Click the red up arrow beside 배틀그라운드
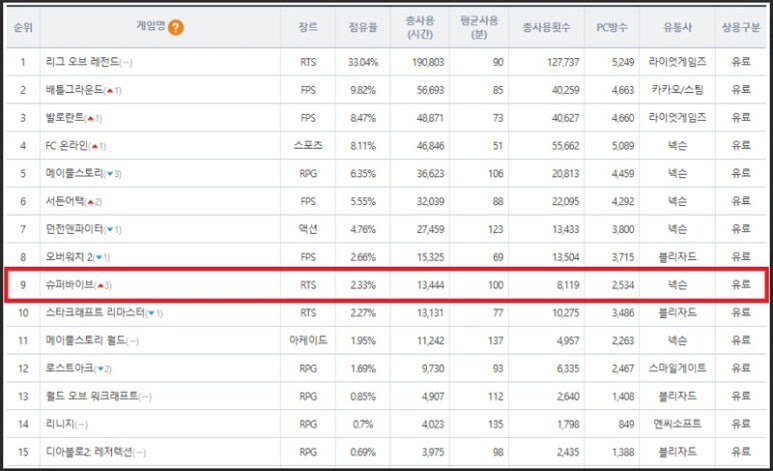773x471 pixels. 110,91
